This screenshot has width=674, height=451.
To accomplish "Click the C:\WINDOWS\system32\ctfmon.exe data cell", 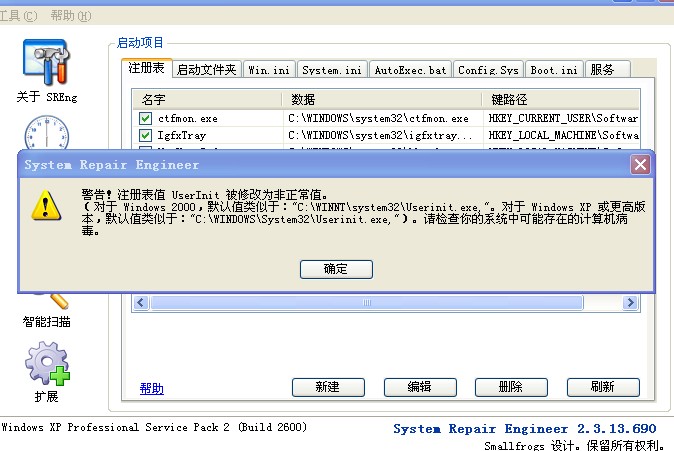I will pyautogui.click(x=378, y=119).
